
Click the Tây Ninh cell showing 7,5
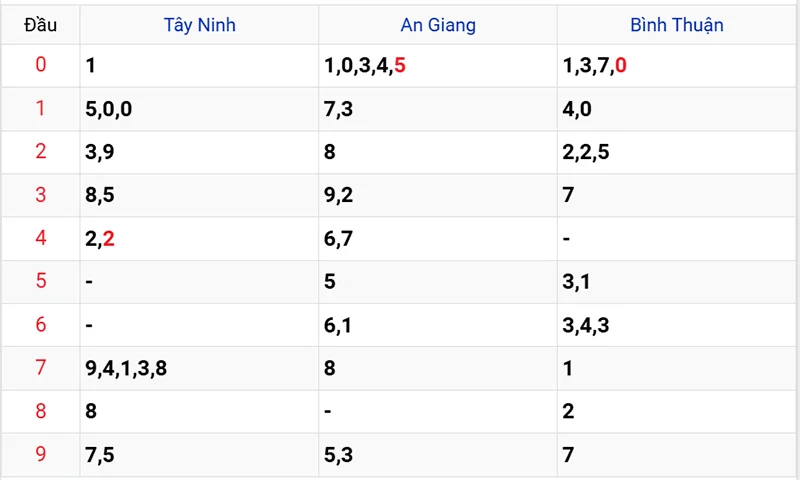click(x=101, y=455)
